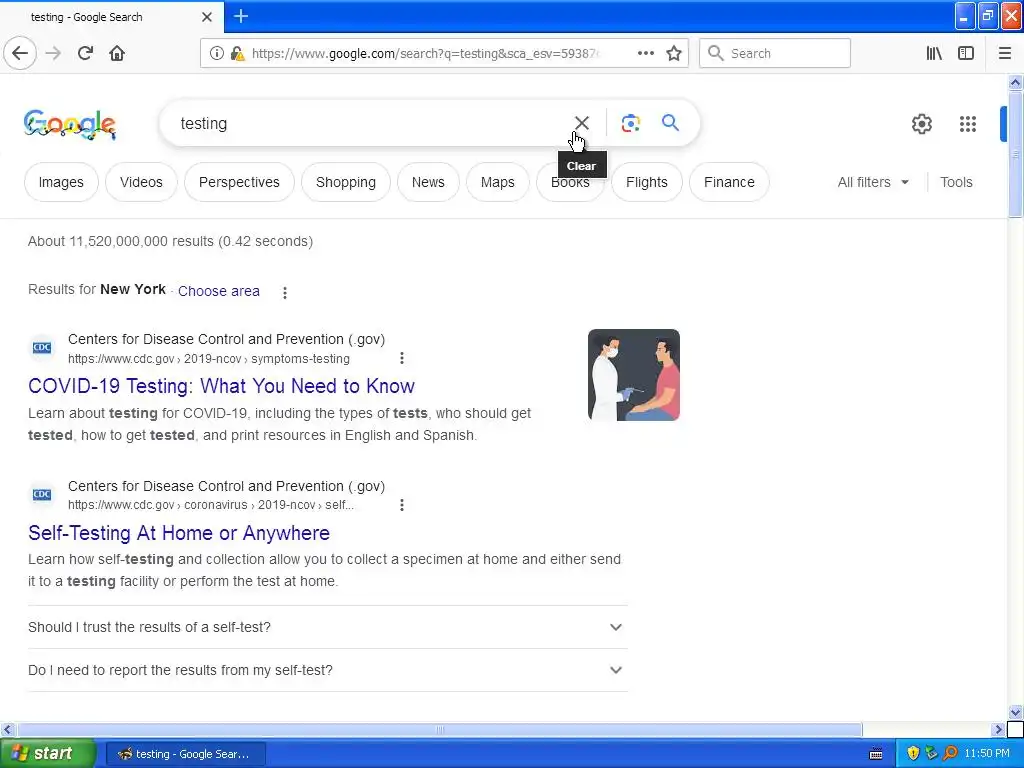Open the Library bookshelf icon
This screenshot has height=768, width=1024.
coord(934,53)
